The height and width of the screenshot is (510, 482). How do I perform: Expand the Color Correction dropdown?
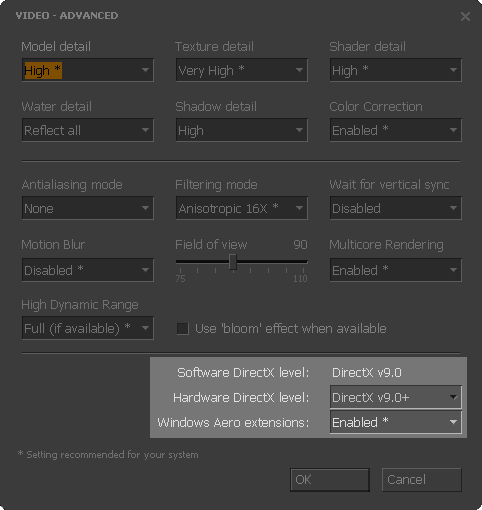(x=396, y=130)
